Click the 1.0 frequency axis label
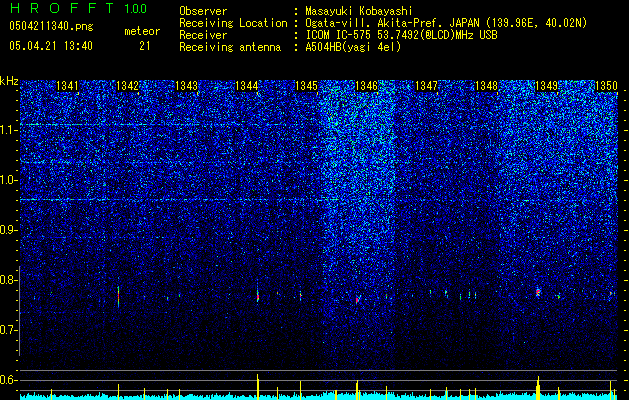629x400 pixels. 9,180
